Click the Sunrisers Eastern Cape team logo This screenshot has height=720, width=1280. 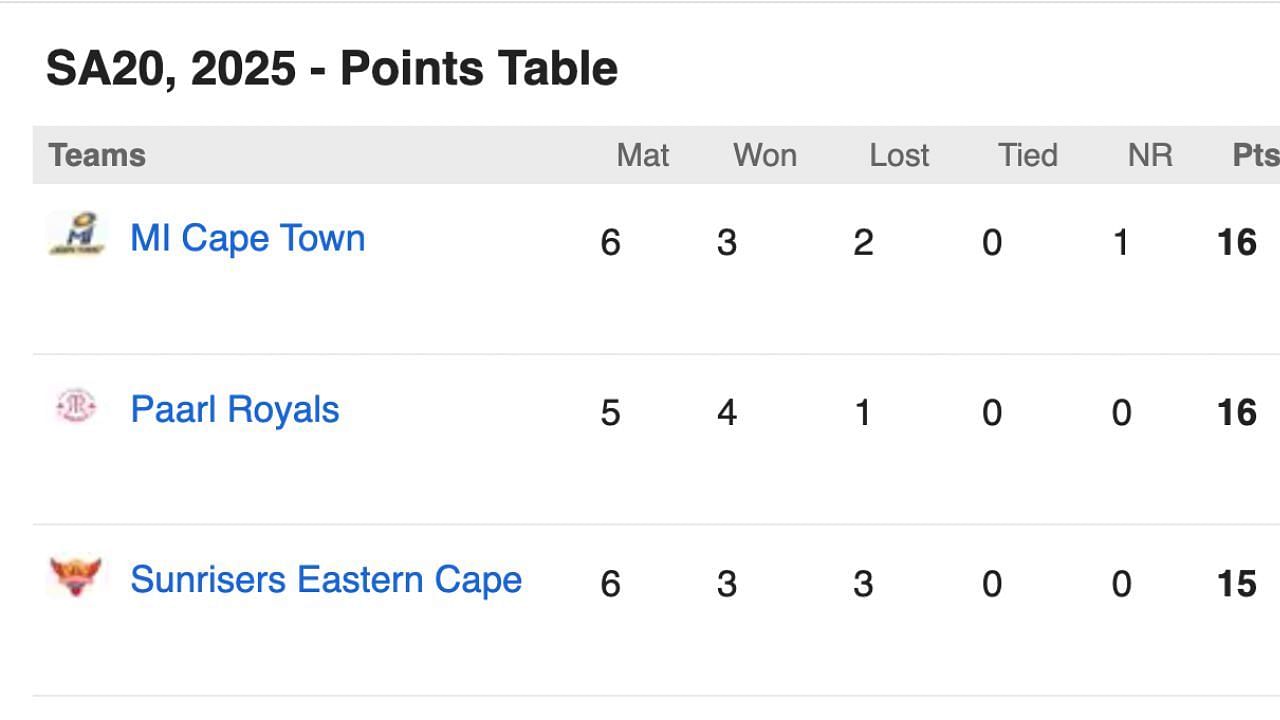tap(76, 577)
